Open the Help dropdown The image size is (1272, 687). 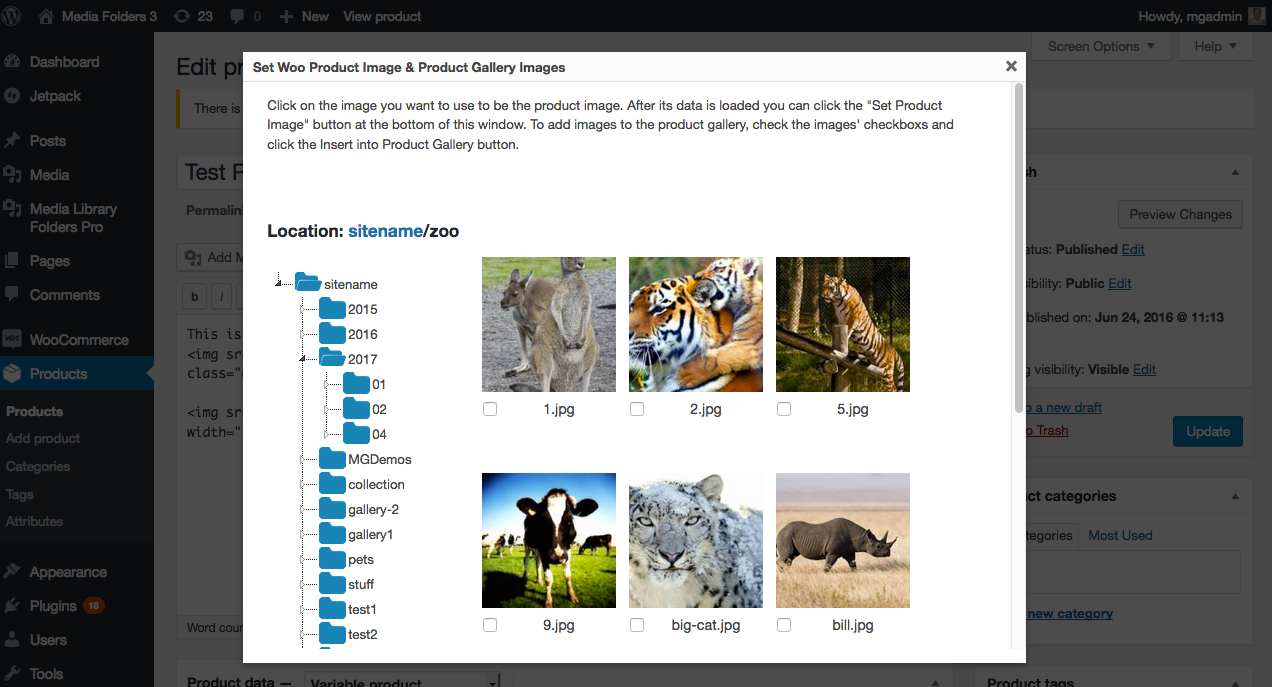(1214, 46)
